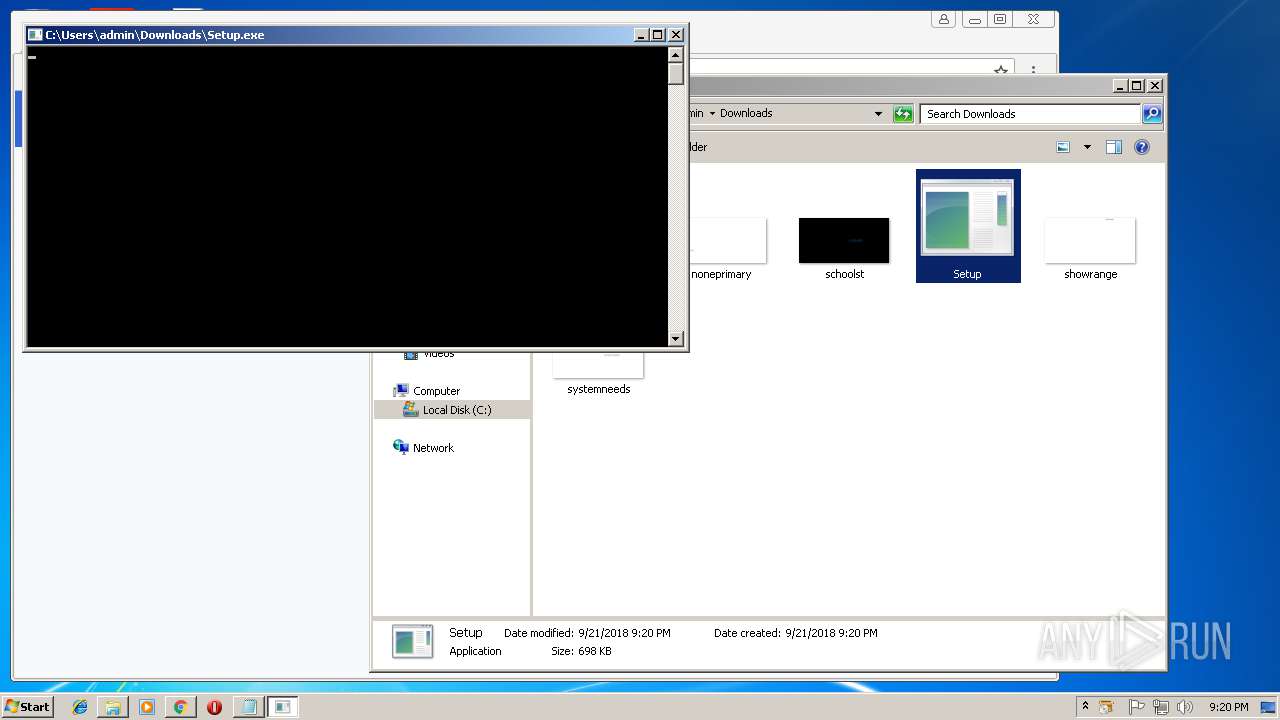The height and width of the screenshot is (720, 1280).
Task: Open the address bar history dropdown
Action: 878,114
